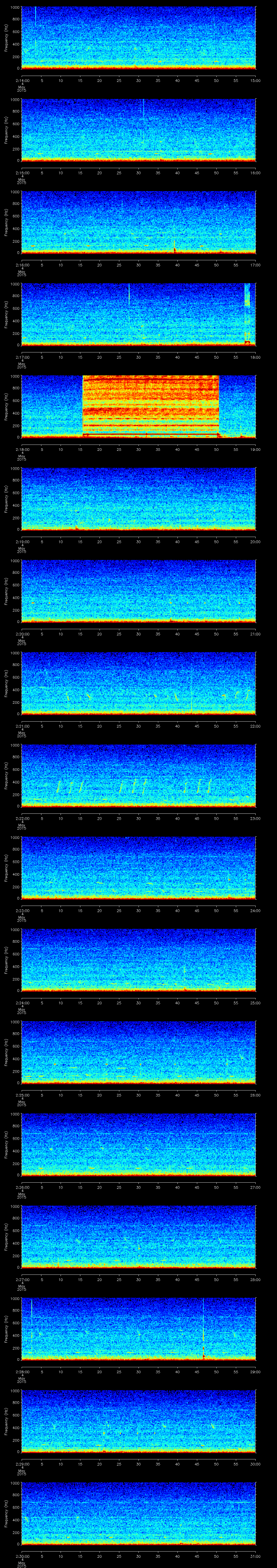Click the 2:21:00 start time label

coord(22,726)
